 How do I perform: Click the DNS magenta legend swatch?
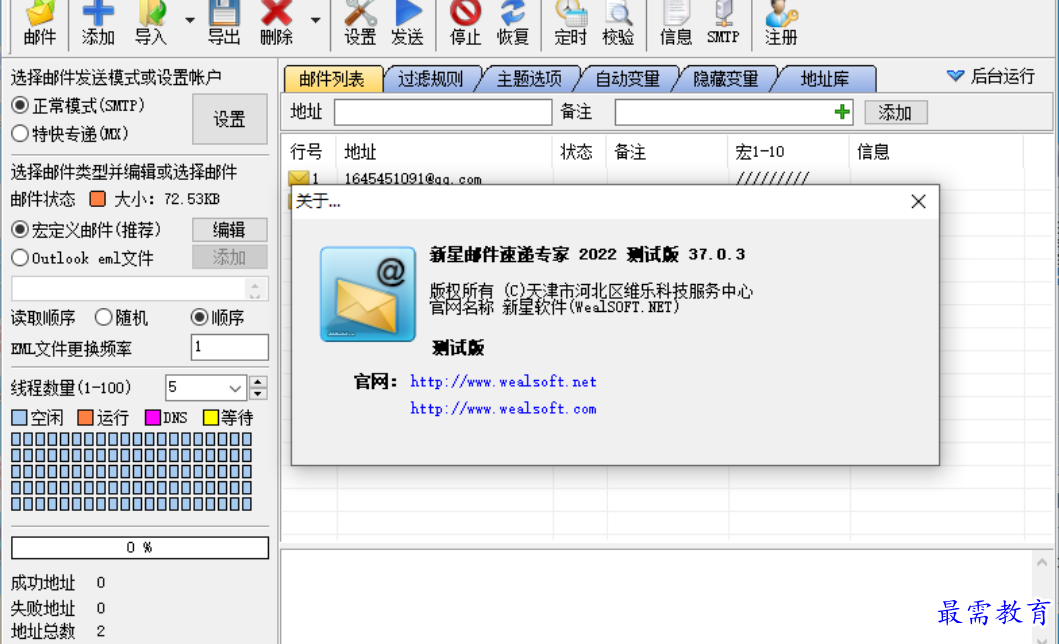pyautogui.click(x=153, y=417)
